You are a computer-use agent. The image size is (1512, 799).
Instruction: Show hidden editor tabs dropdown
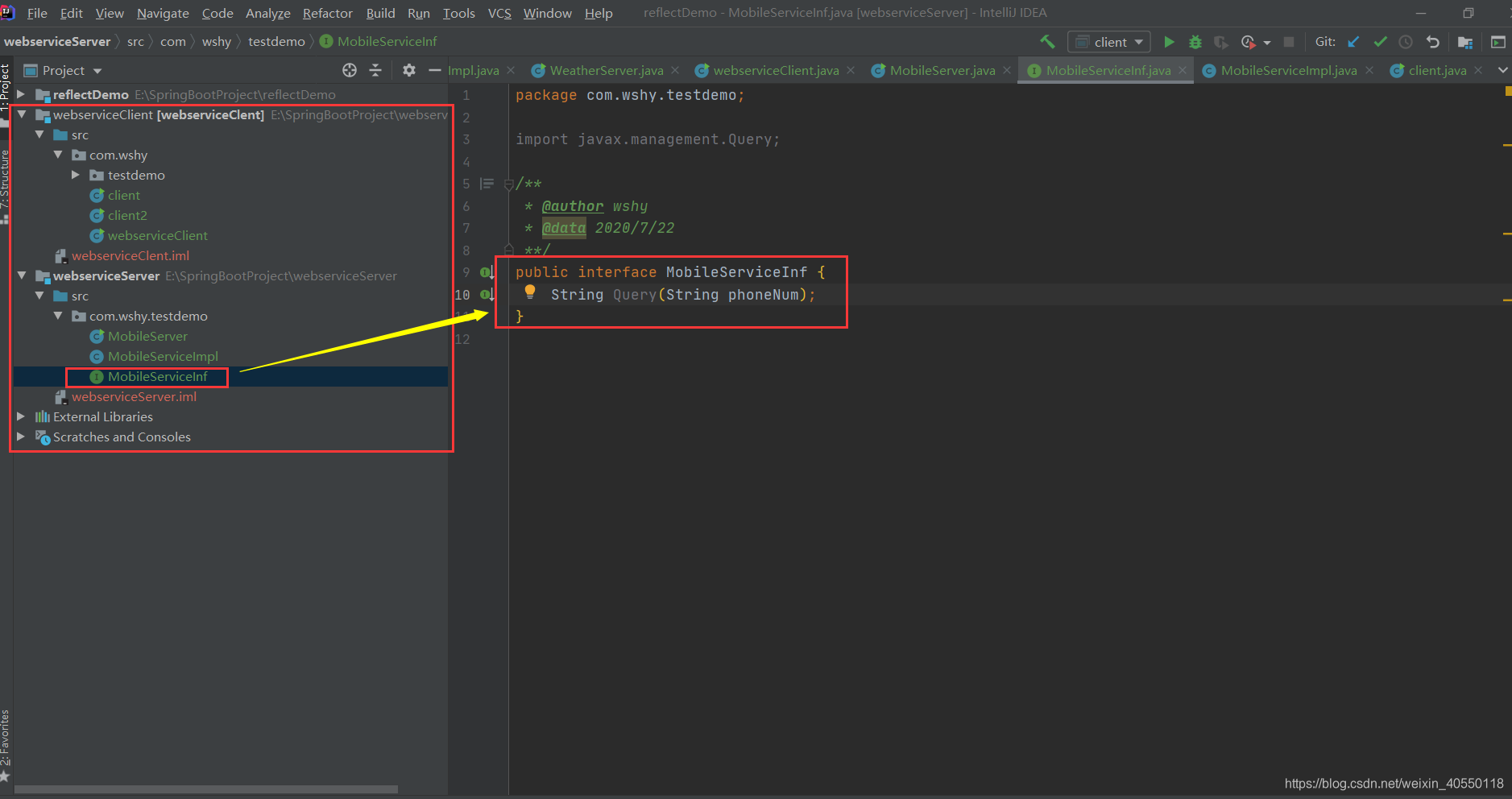pos(1502,70)
